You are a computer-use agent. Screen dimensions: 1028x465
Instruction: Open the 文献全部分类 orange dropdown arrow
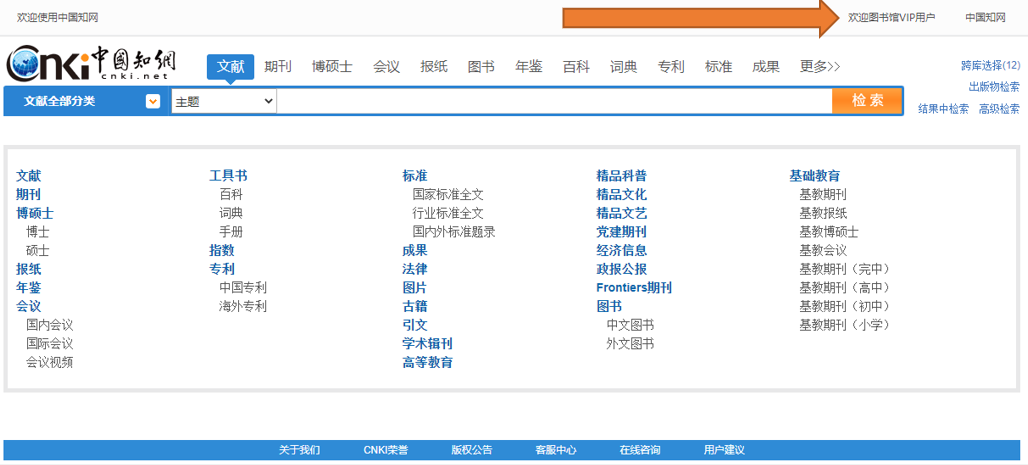tap(153, 102)
